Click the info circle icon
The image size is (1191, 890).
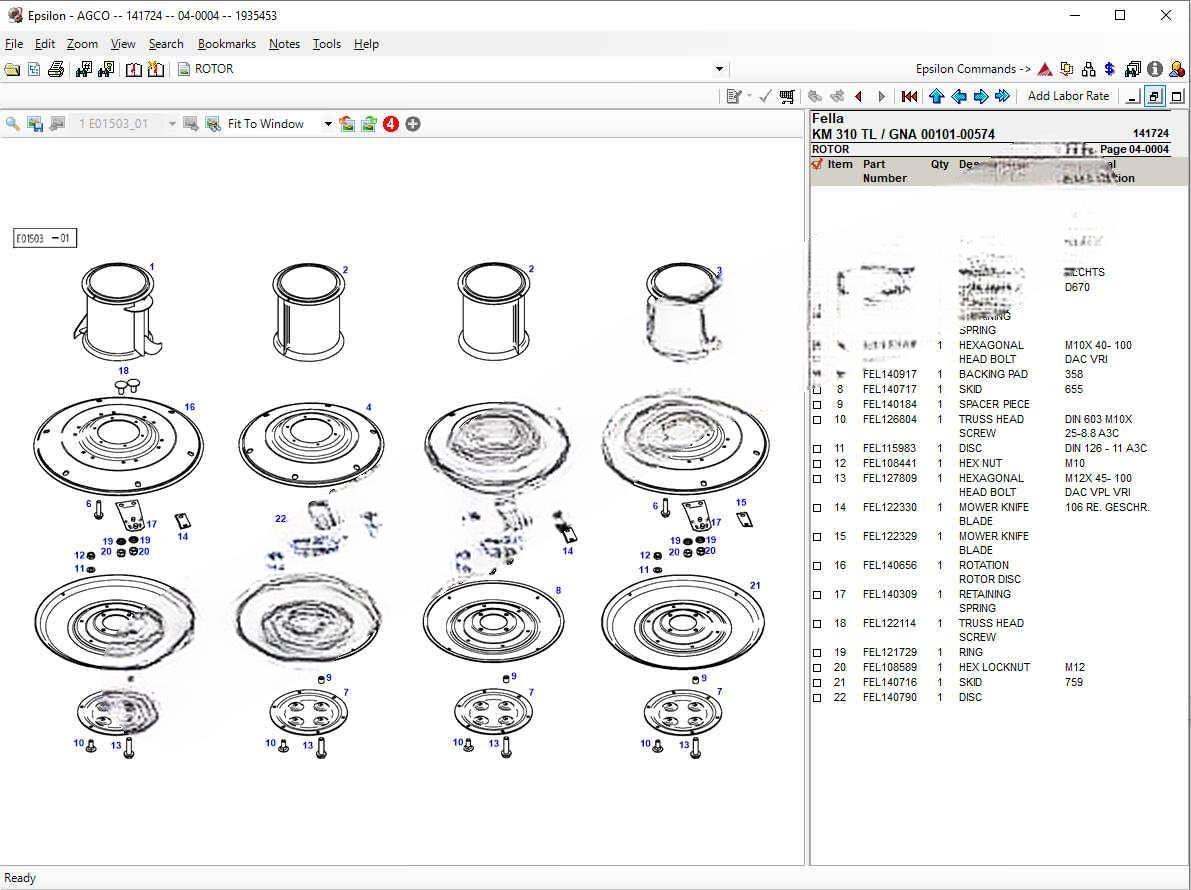[x=1155, y=69]
